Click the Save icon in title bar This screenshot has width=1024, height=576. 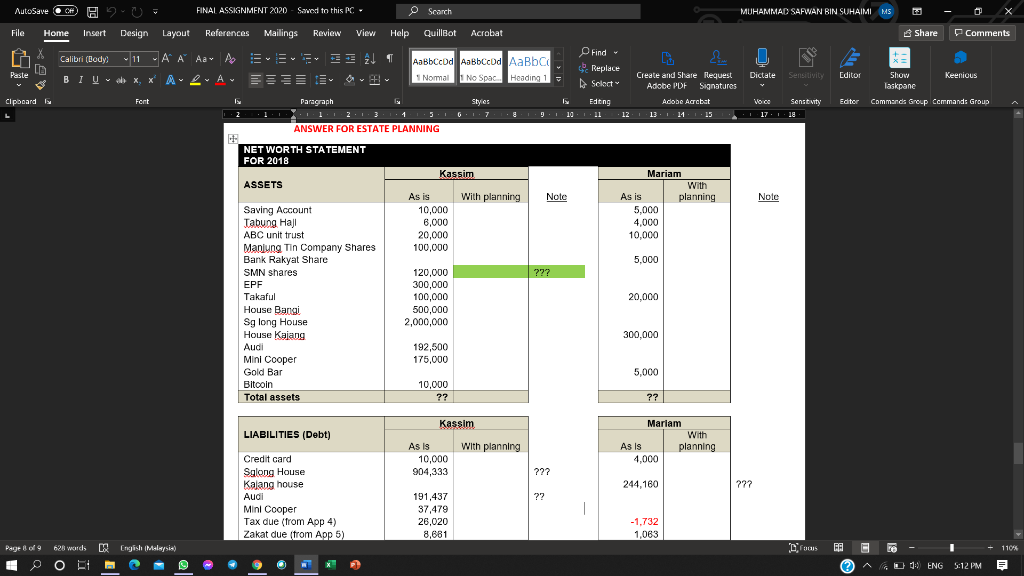tap(91, 11)
